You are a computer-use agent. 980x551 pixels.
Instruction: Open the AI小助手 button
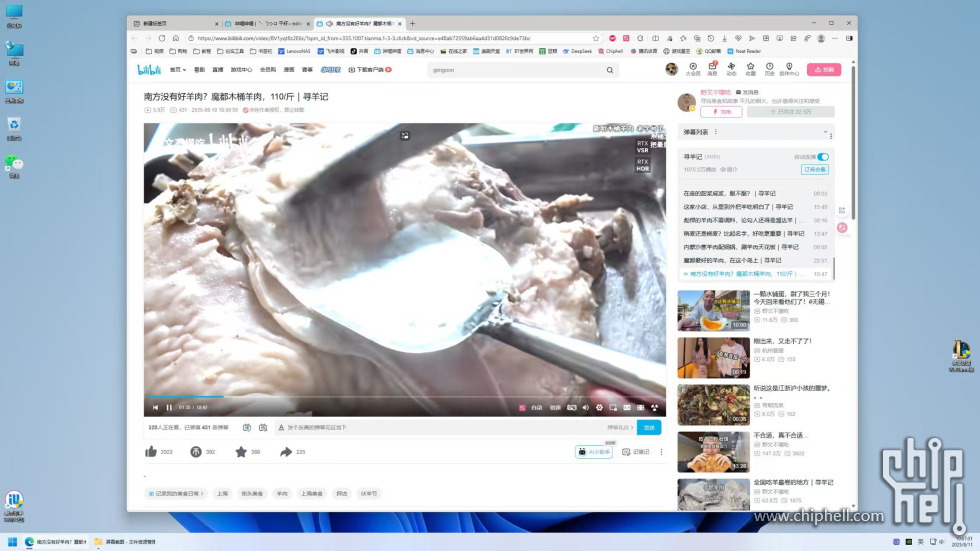point(594,452)
